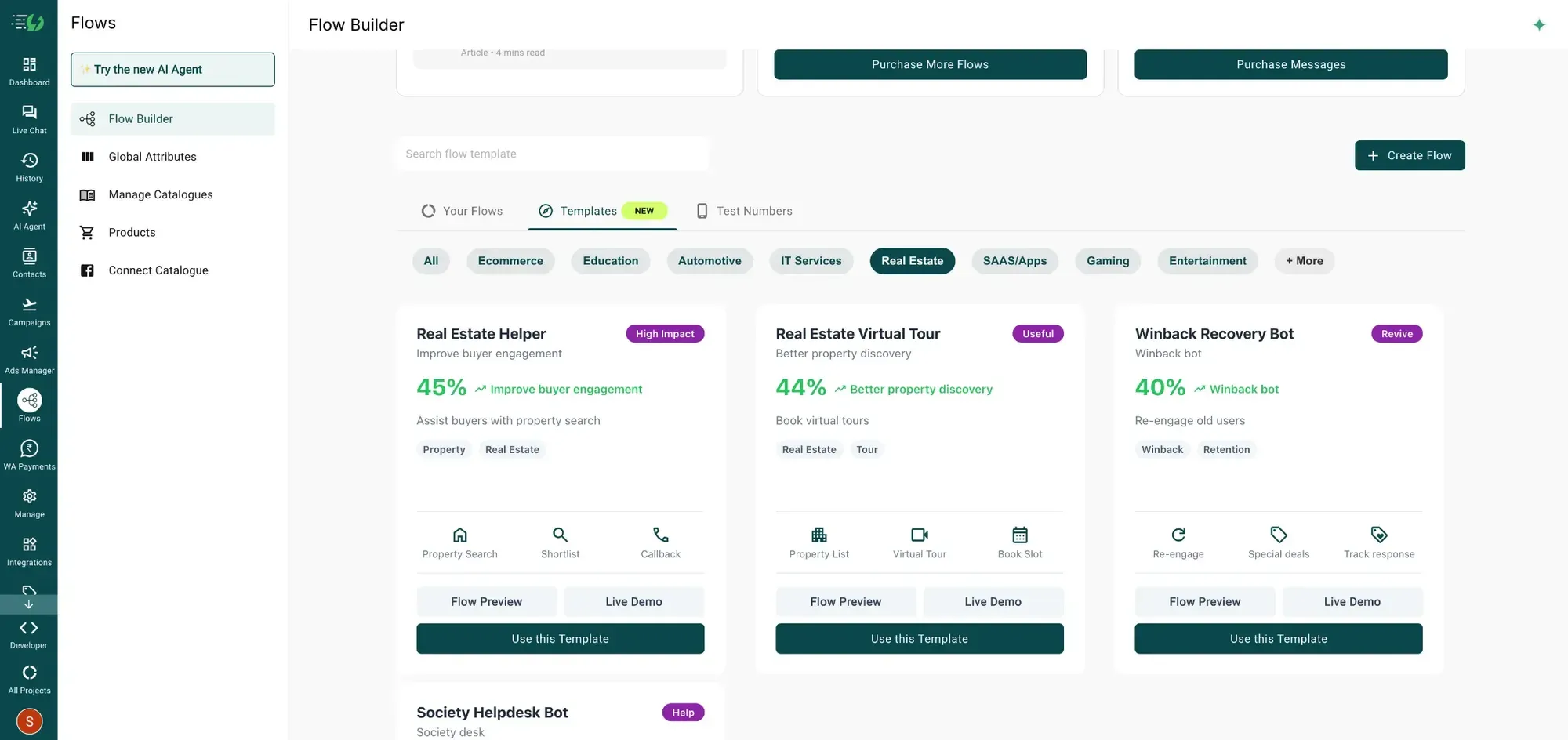Open Global Attributes menu item
This screenshot has width=1568, height=740.
[172, 157]
